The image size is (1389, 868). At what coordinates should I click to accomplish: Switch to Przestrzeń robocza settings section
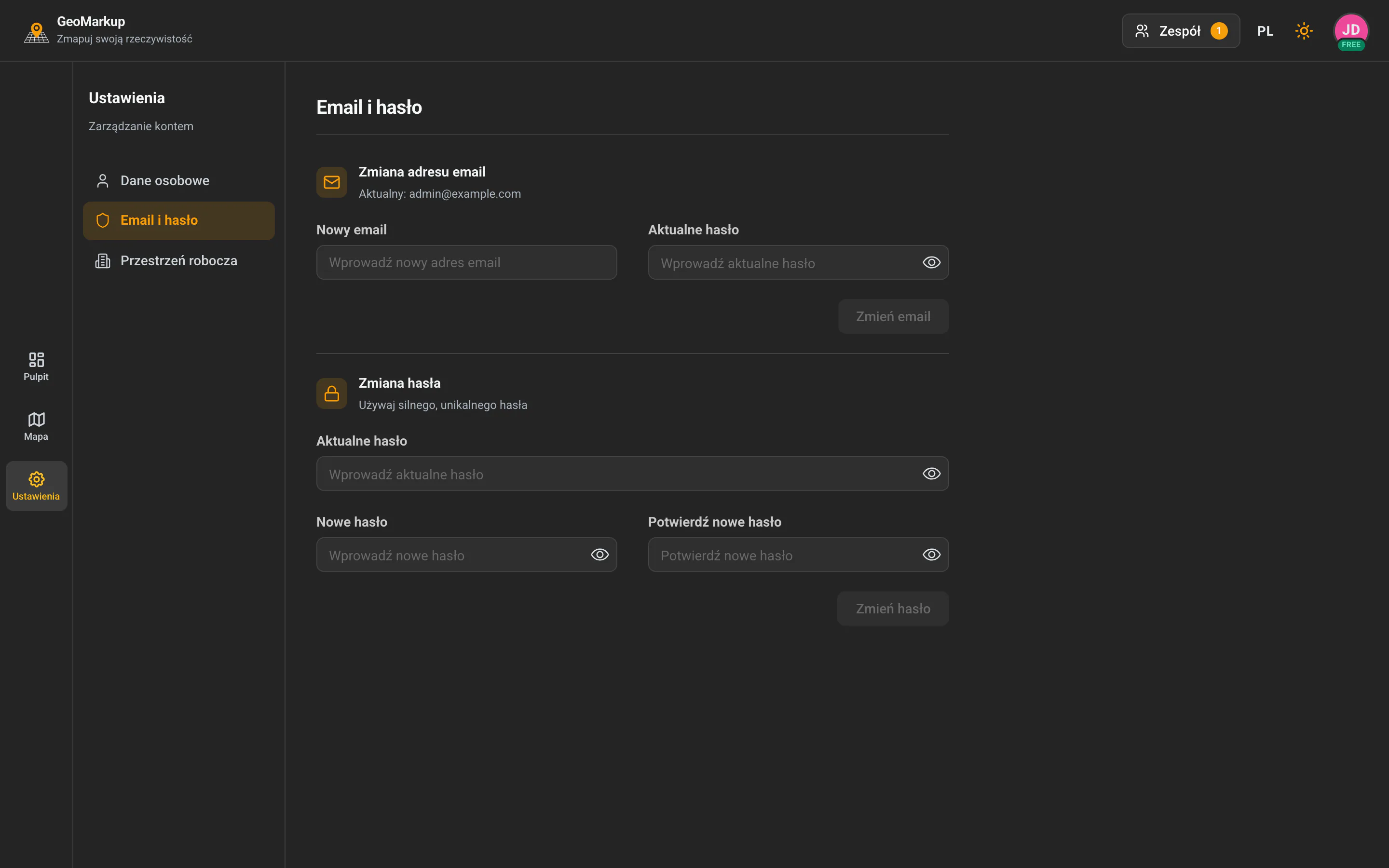(178, 260)
